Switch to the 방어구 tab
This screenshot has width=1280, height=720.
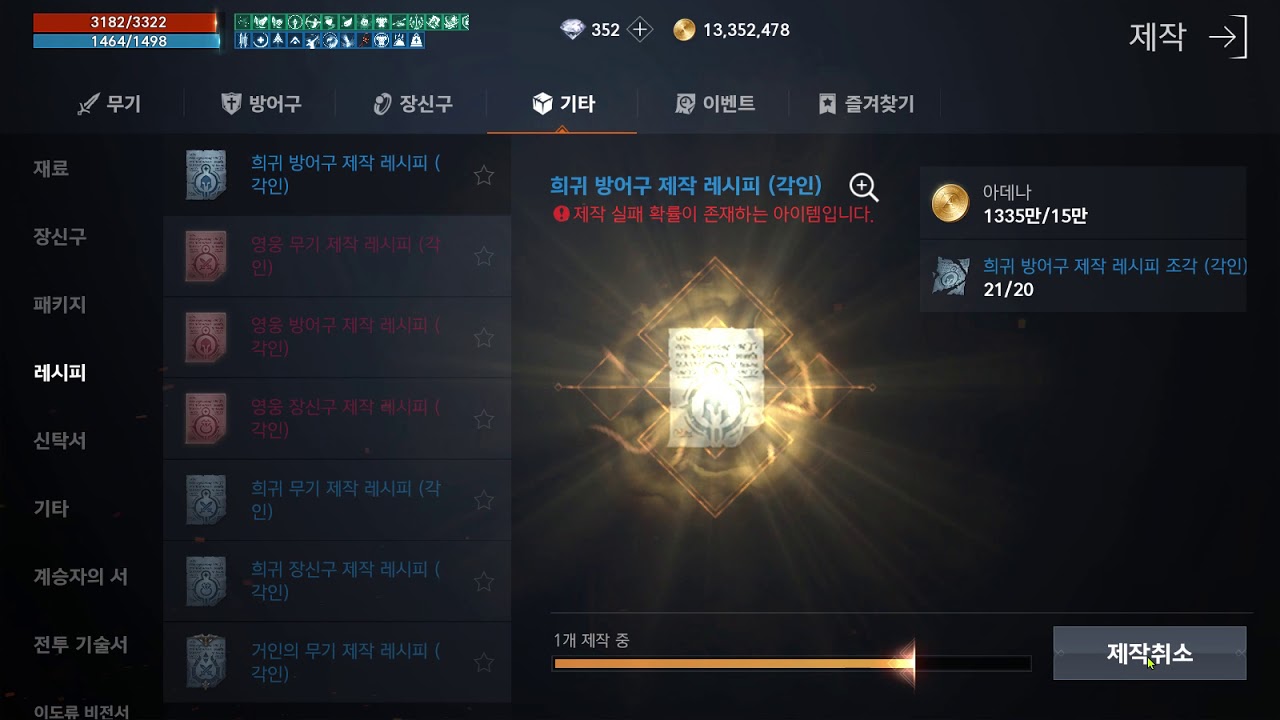tap(261, 104)
